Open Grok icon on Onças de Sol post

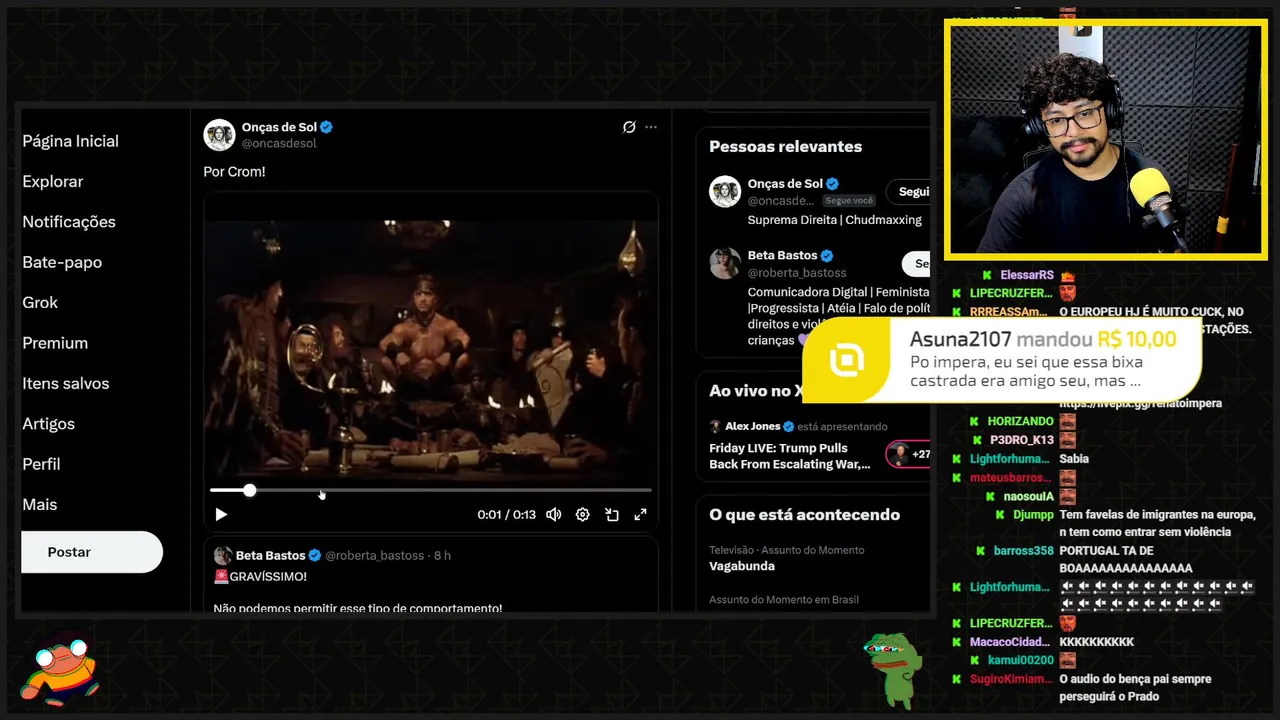629,127
